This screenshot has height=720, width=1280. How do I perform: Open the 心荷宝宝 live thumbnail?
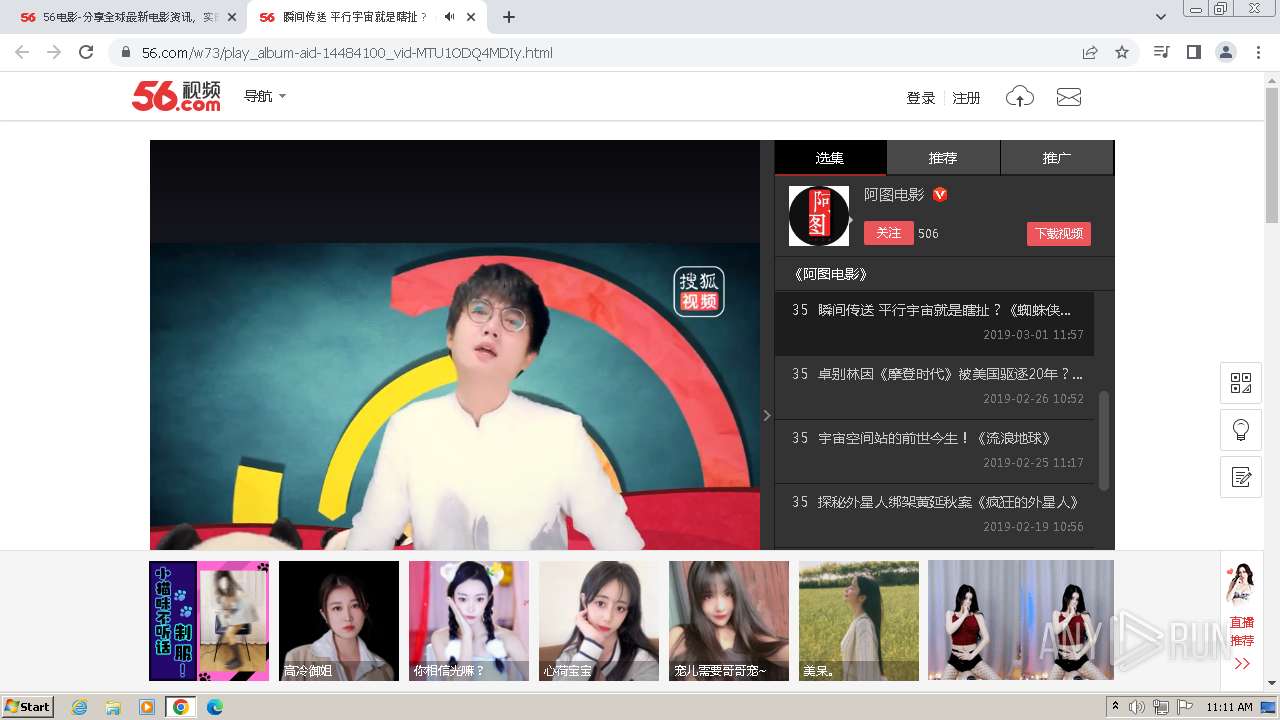599,621
